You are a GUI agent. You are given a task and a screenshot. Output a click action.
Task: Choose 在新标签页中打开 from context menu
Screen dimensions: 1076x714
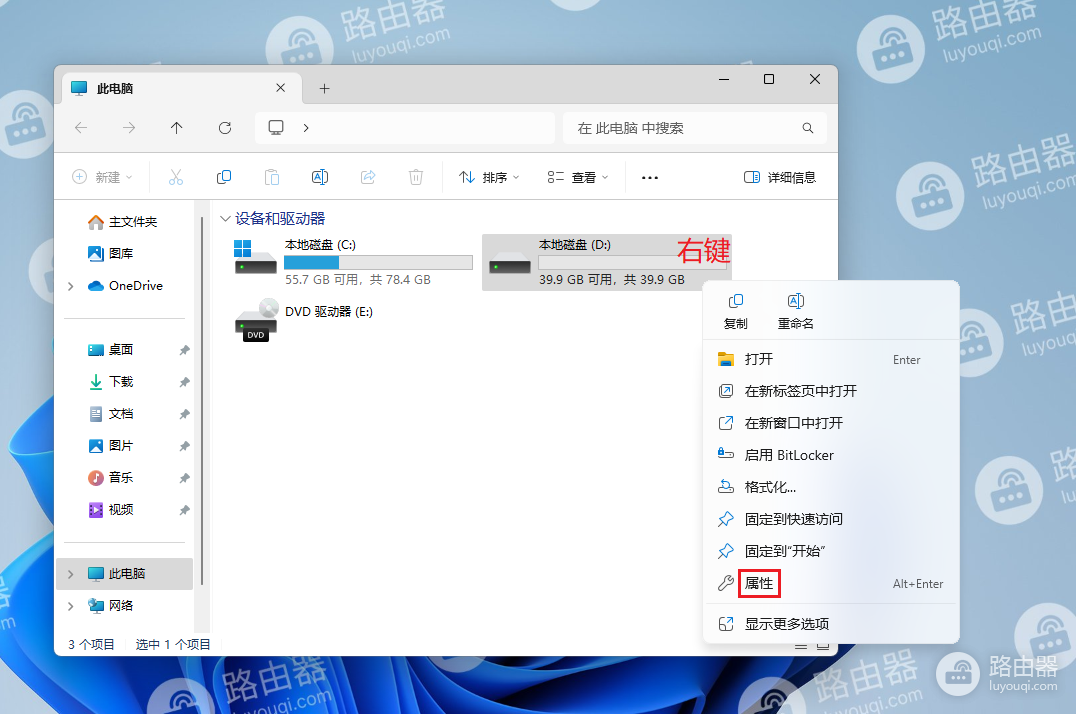830,391
